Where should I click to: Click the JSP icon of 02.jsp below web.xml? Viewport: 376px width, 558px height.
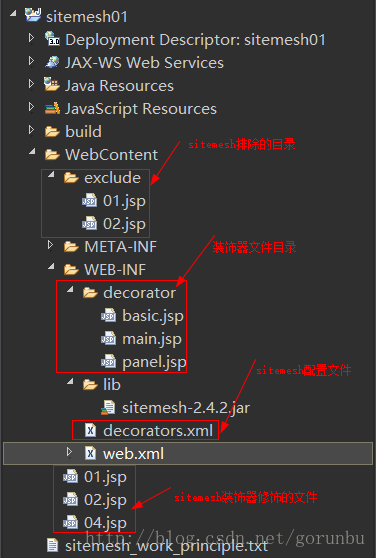coord(70,500)
